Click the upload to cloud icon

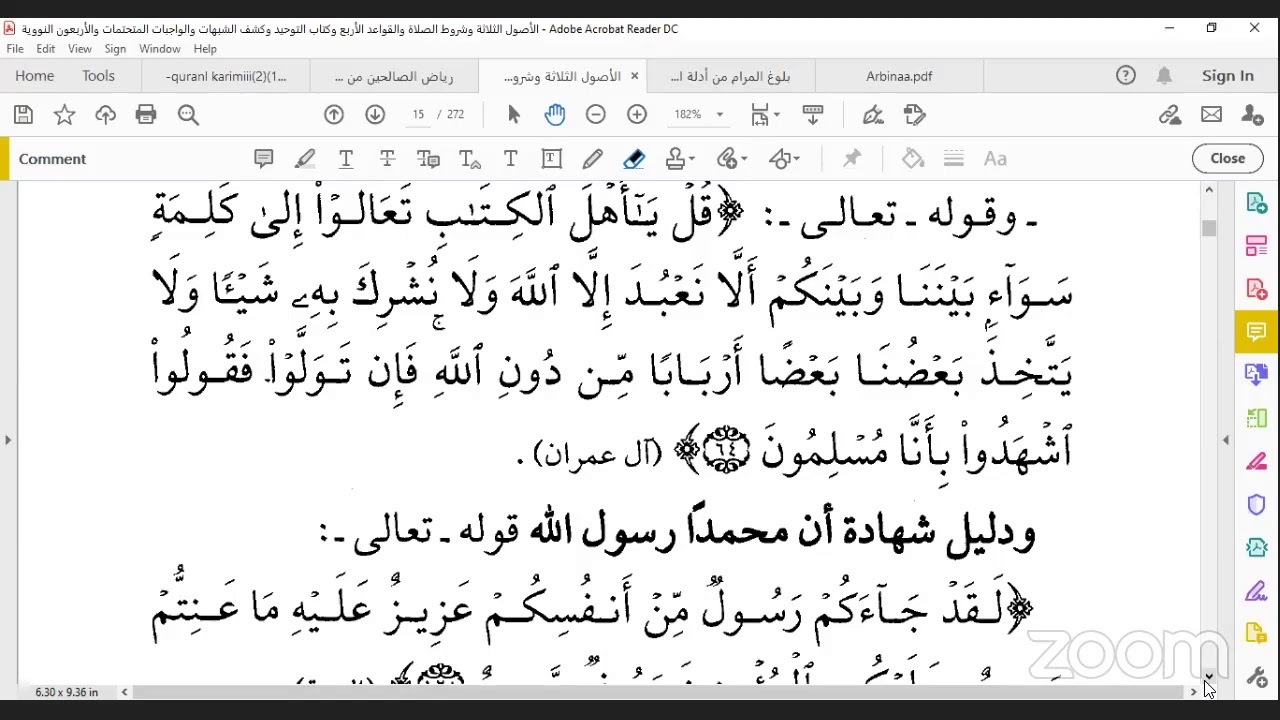[x=105, y=115]
